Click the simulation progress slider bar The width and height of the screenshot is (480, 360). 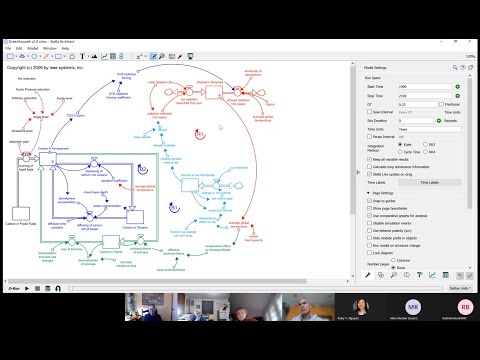(255, 288)
